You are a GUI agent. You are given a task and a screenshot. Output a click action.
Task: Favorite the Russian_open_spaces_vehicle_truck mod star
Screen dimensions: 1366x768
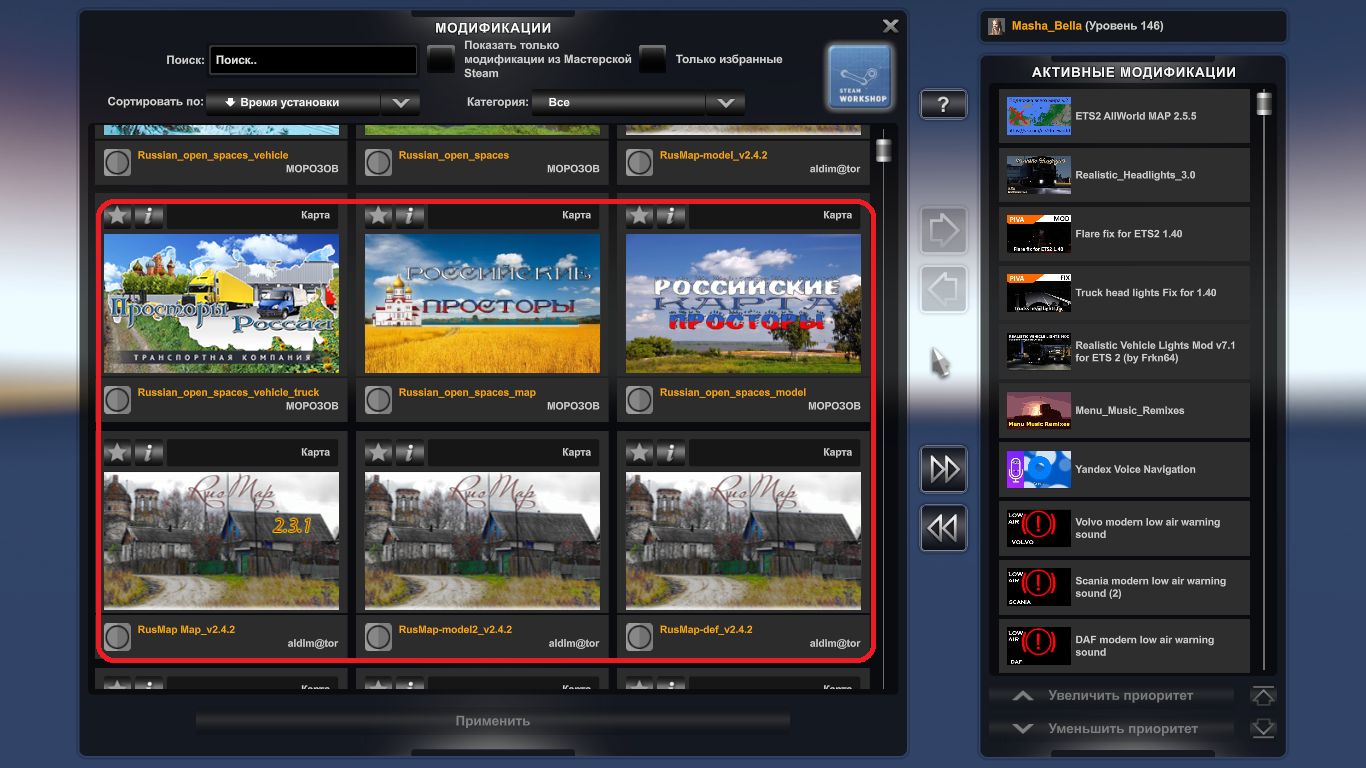click(x=118, y=215)
